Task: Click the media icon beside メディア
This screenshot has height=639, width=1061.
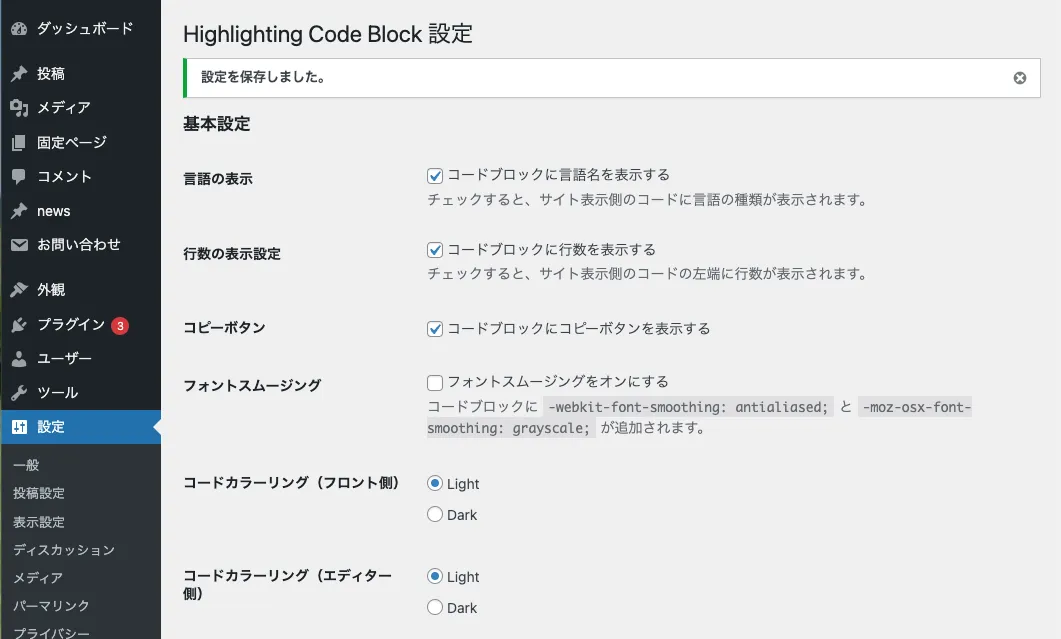Action: point(19,108)
